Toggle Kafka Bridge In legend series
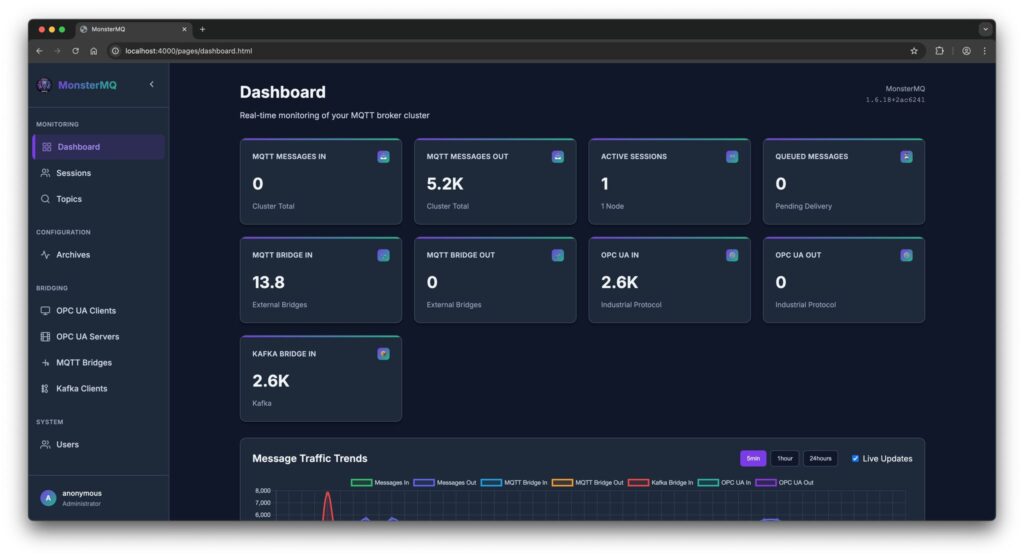Screen dimensions: 1024x558 pos(639,483)
